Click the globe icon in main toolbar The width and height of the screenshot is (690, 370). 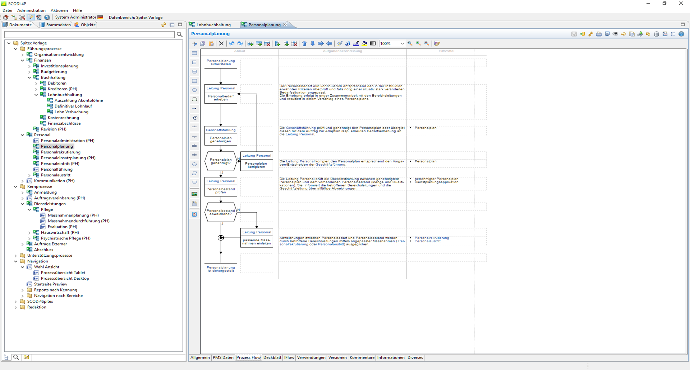tap(47, 18)
